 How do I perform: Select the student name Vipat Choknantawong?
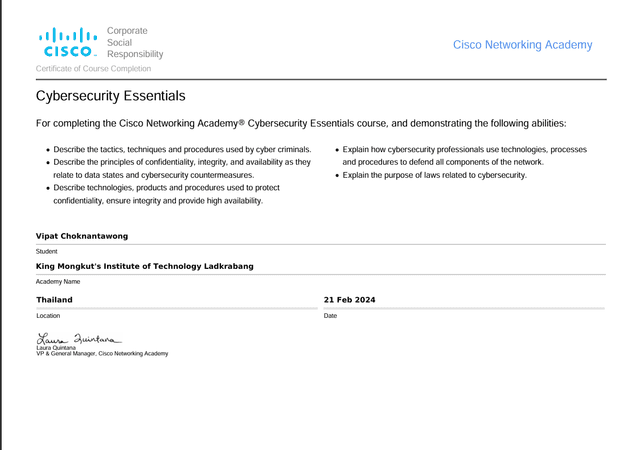pyautogui.click(x=82, y=236)
